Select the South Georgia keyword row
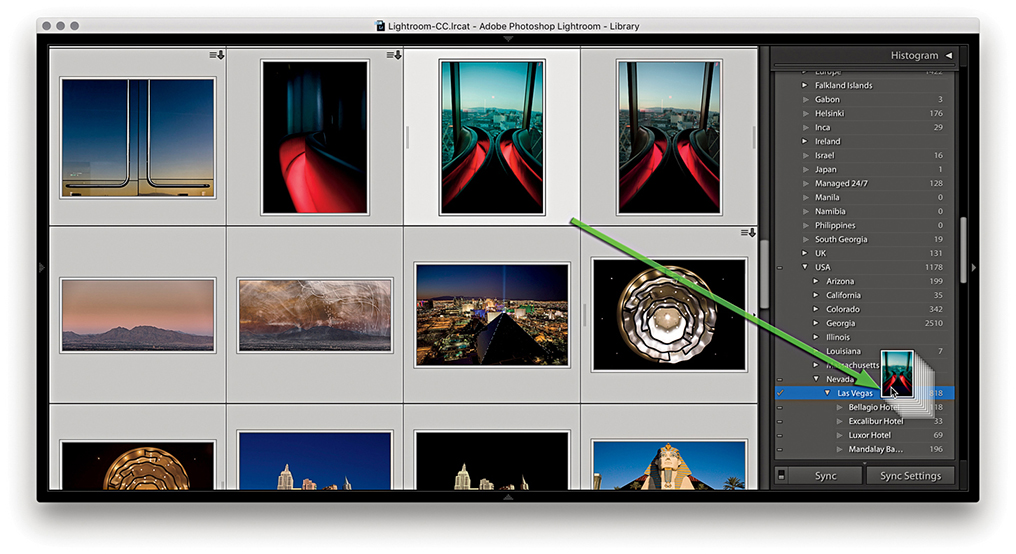1016x554 pixels. tap(864, 239)
